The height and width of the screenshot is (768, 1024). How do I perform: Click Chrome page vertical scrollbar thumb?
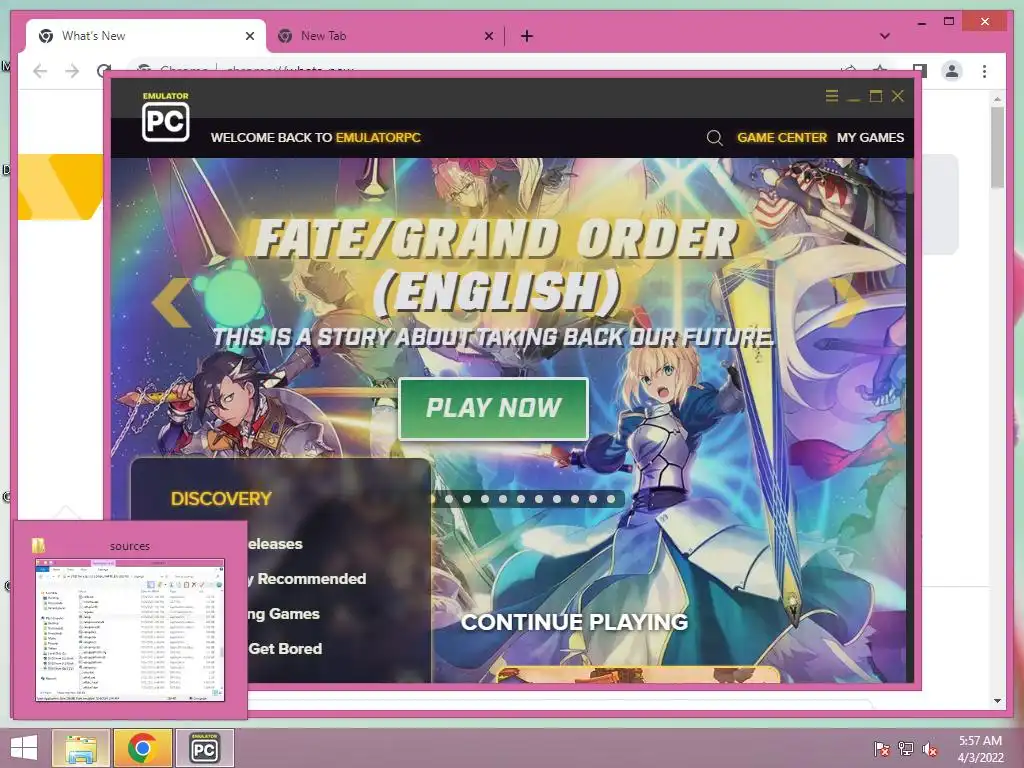997,148
